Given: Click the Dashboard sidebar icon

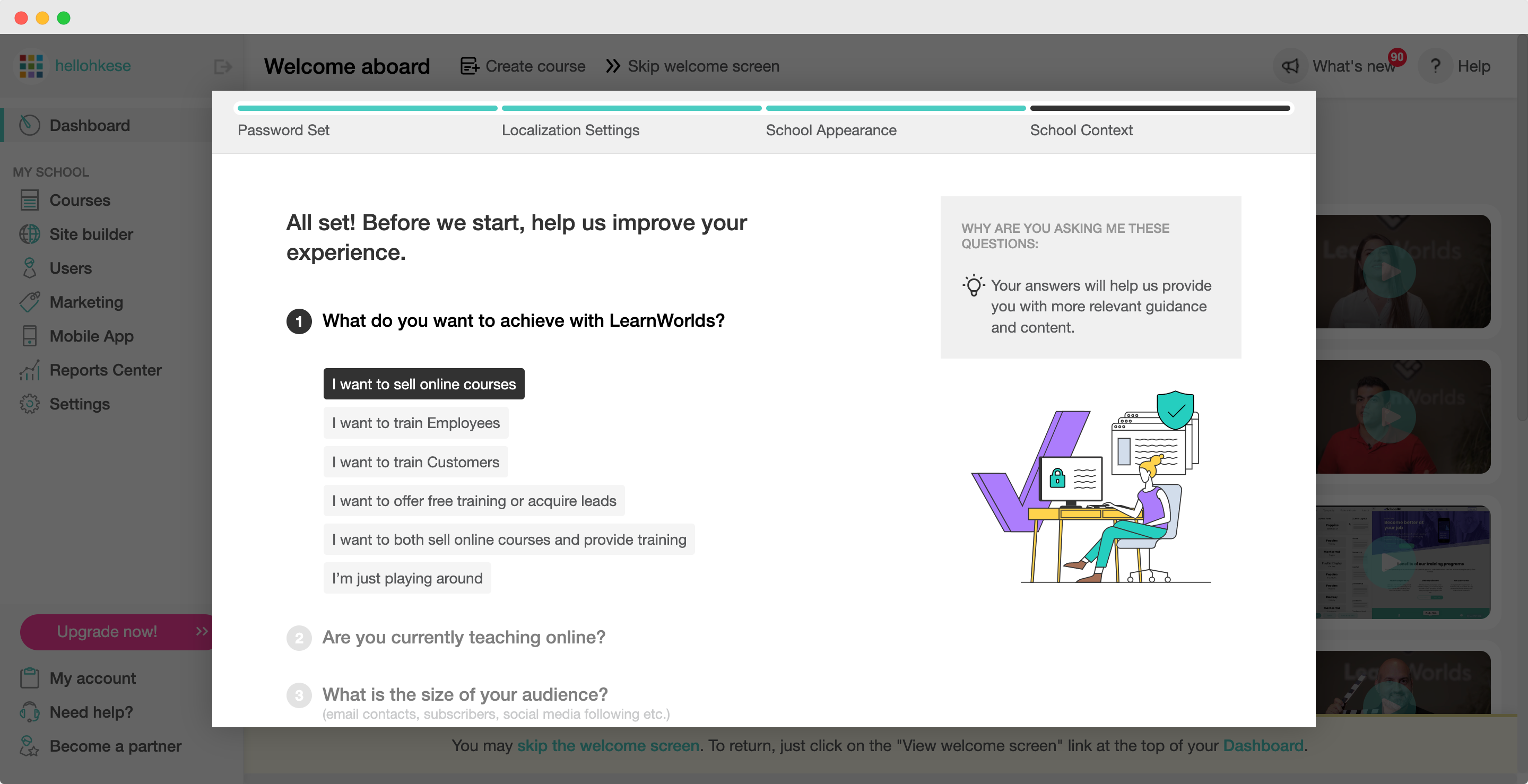Looking at the screenshot, I should pyautogui.click(x=29, y=125).
